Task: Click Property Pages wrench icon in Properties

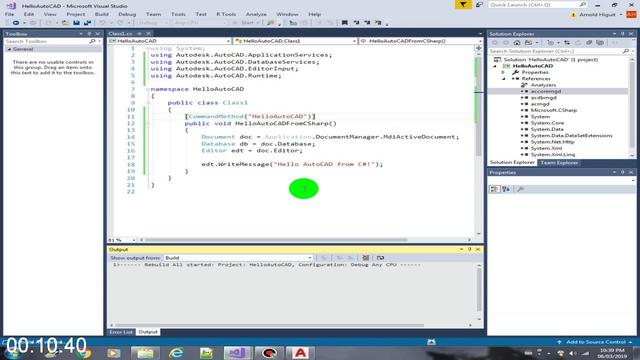Action: pyautogui.click(x=520, y=189)
